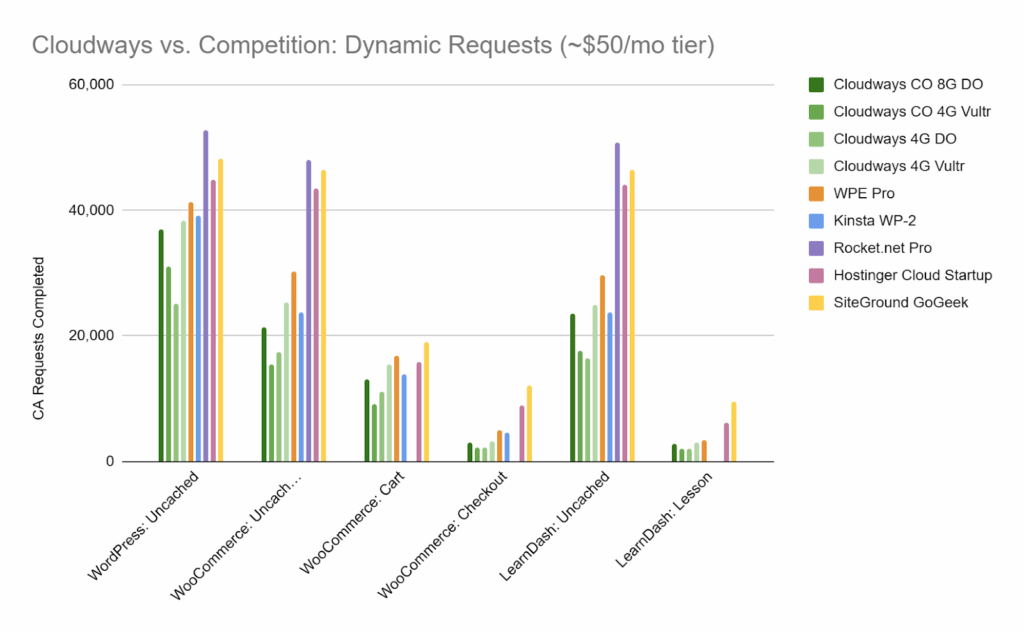This screenshot has width=1024, height=631.
Task: Click the pink Hostinger Cloud Startup swatch
Action: 815,275
